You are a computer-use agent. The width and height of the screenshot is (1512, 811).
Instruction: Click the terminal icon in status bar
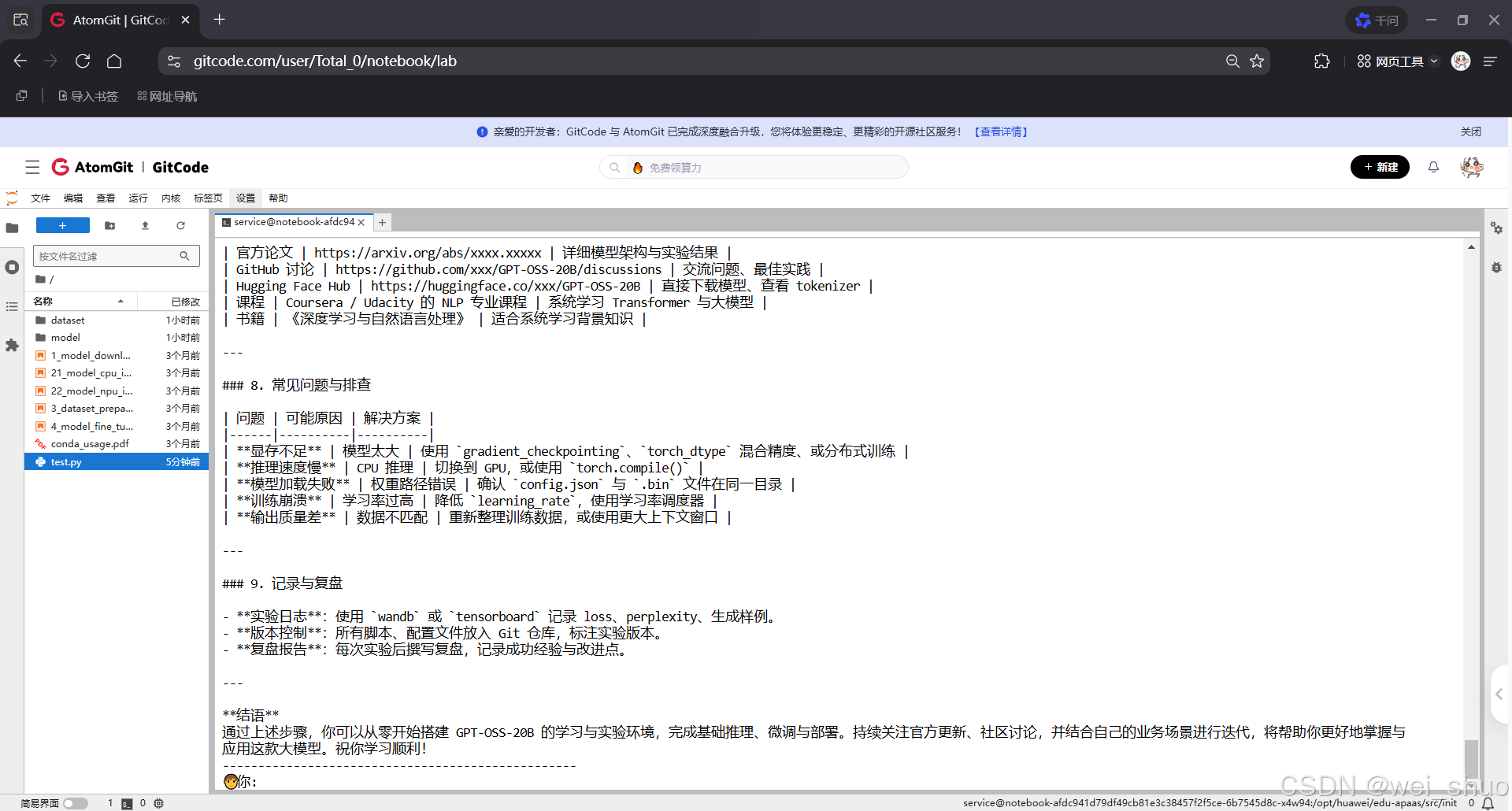coord(127,803)
